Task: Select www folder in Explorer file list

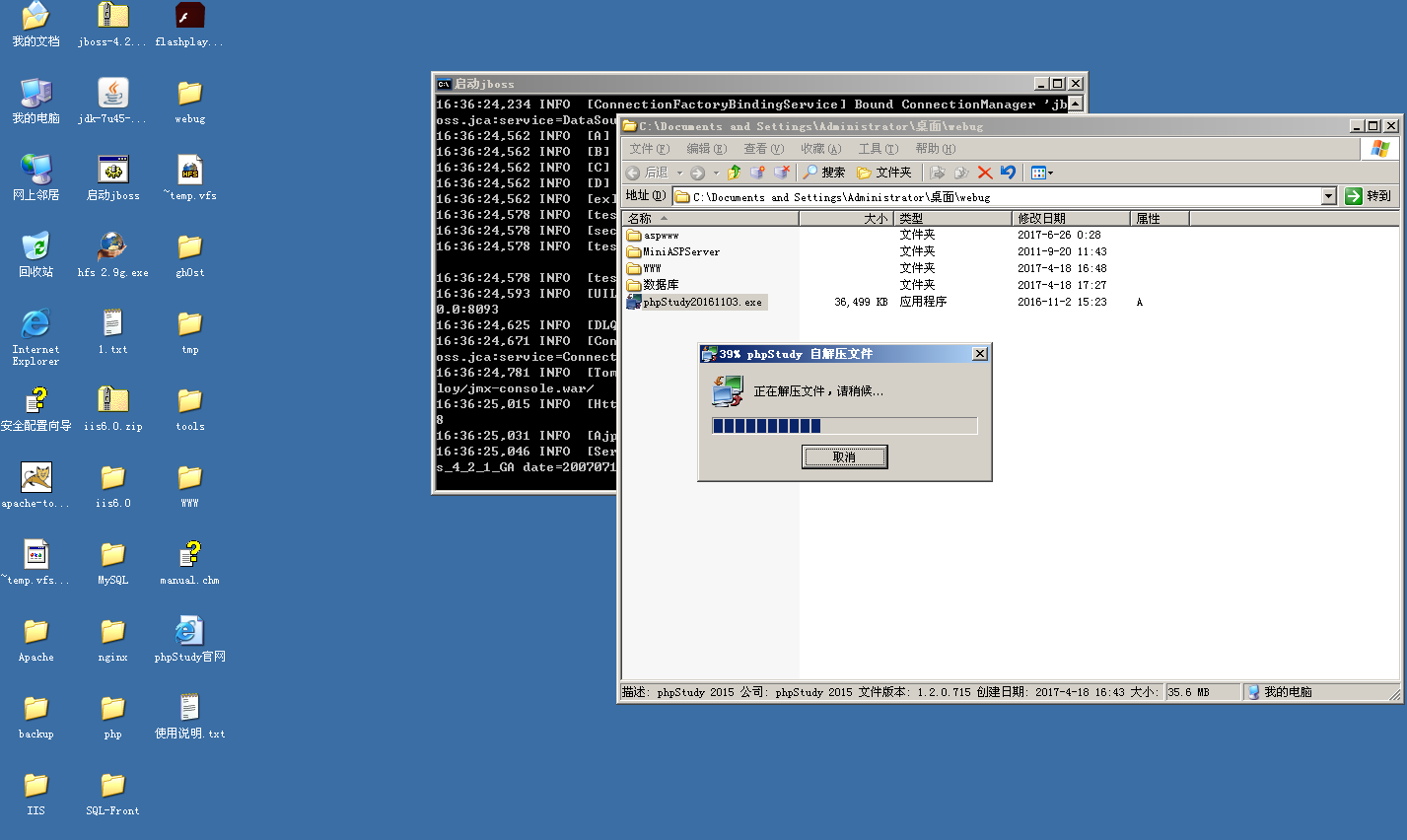Action: coord(644,268)
